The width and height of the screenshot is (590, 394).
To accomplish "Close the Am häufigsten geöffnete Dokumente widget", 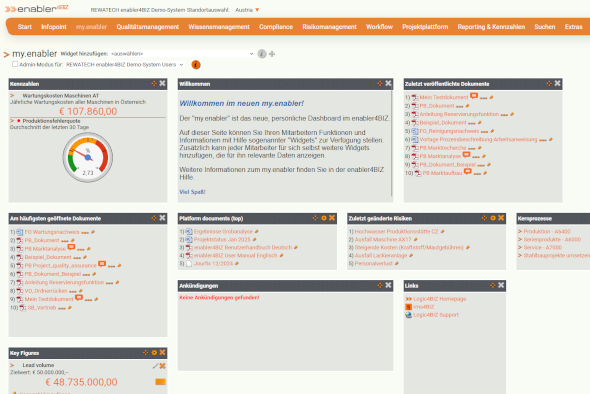I will pyautogui.click(x=162, y=218).
